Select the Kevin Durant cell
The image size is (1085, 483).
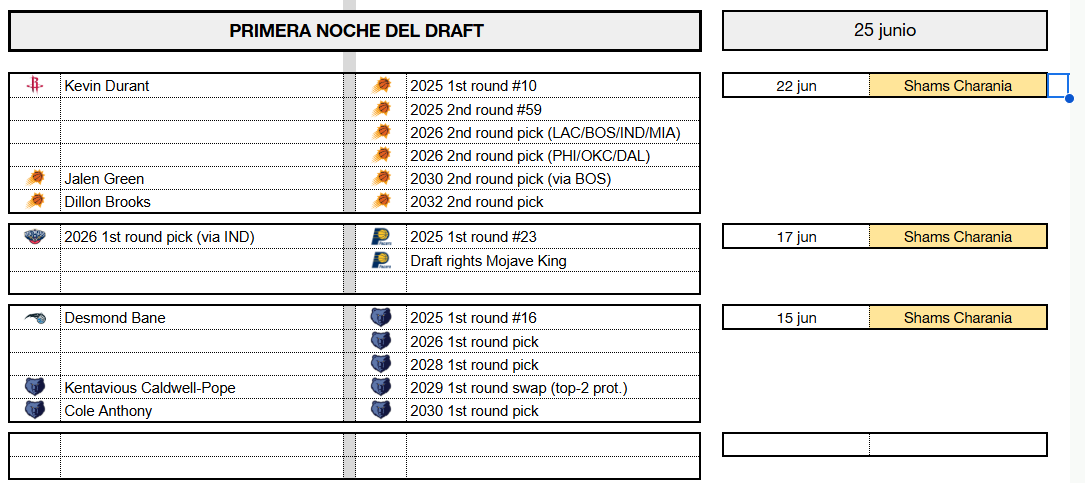point(201,86)
